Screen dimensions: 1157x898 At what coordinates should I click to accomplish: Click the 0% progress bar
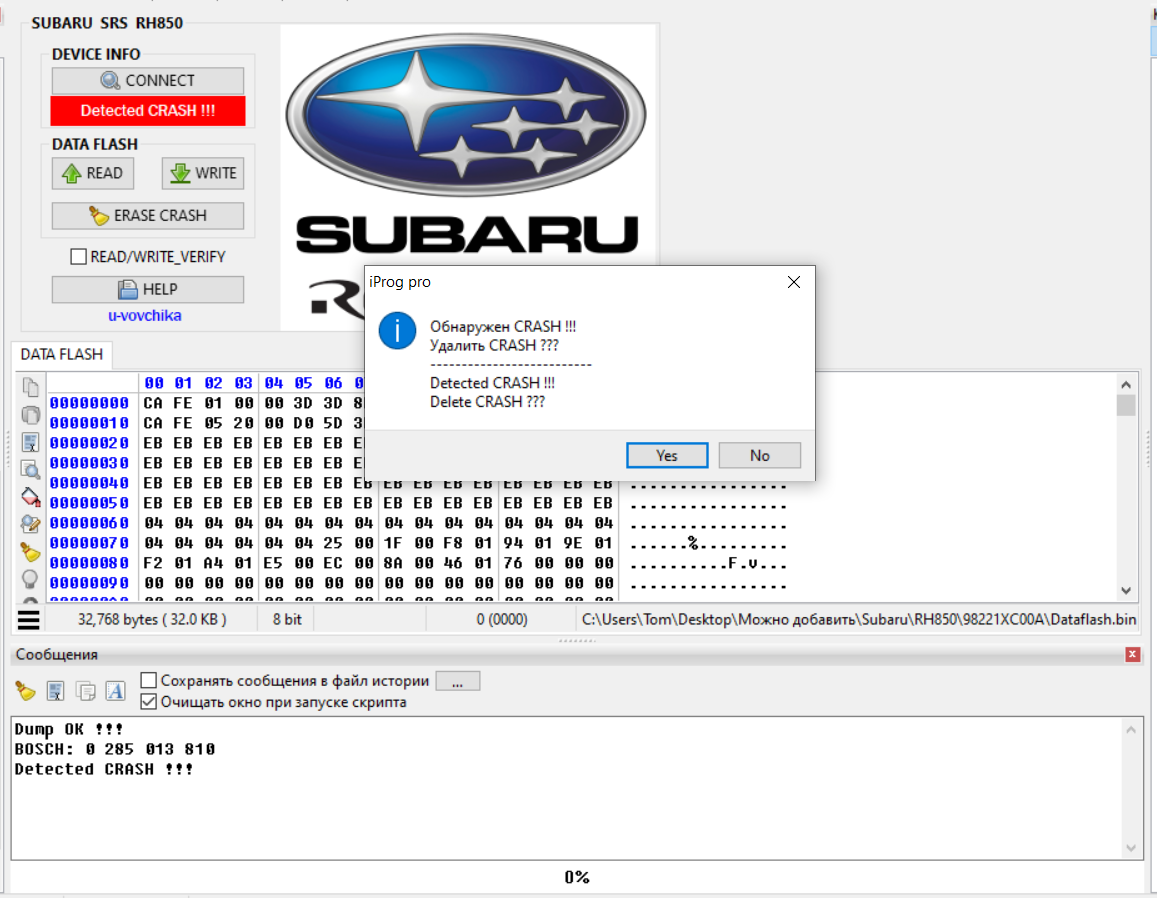577,877
